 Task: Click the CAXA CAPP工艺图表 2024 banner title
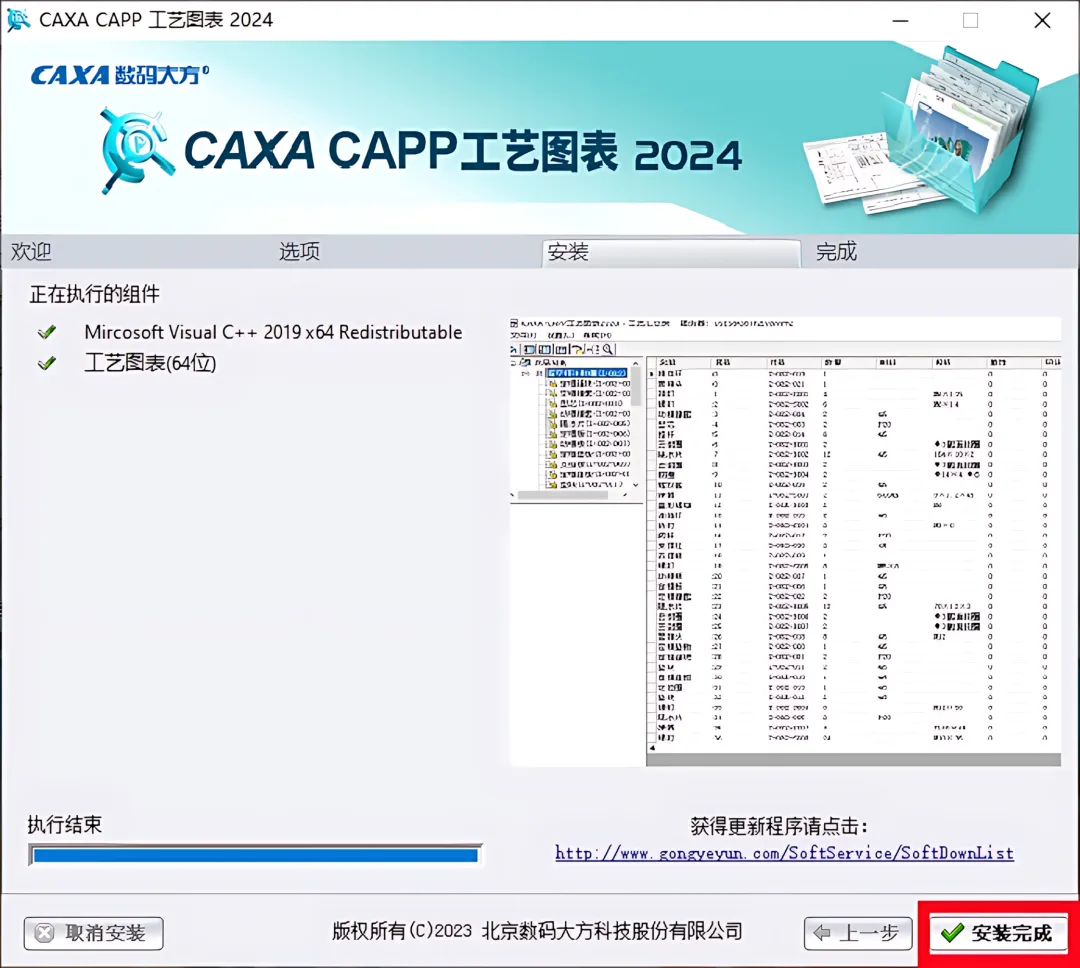(463, 151)
